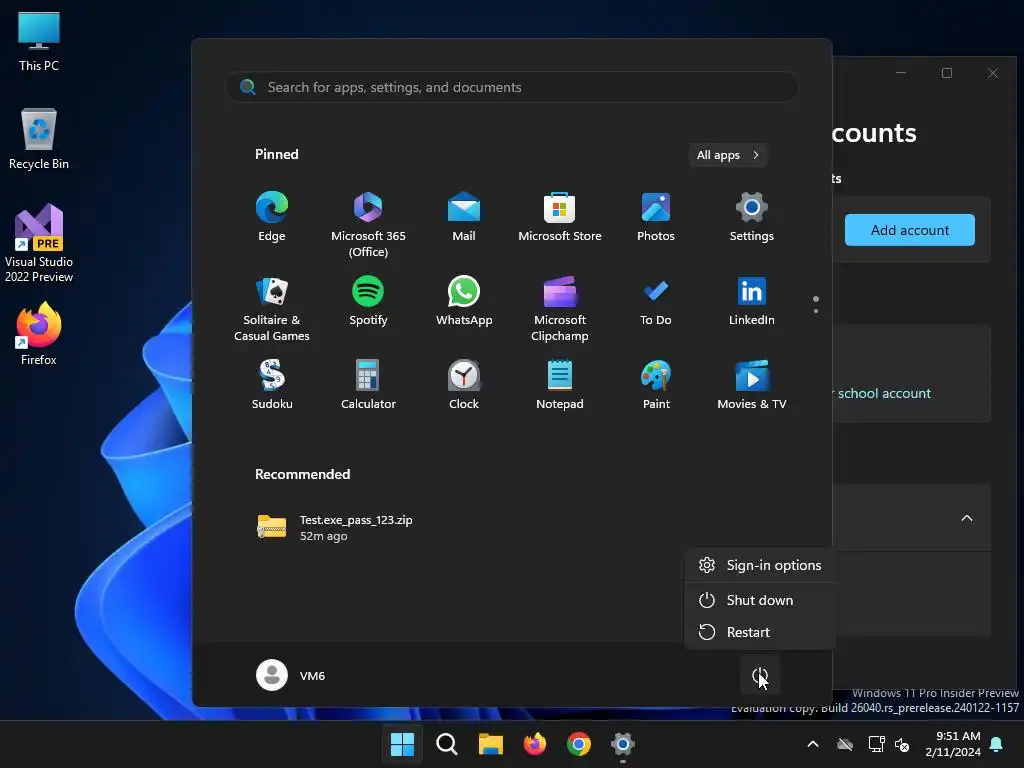1024x768 pixels.
Task: Open File Explorer from the taskbar
Action: point(490,744)
